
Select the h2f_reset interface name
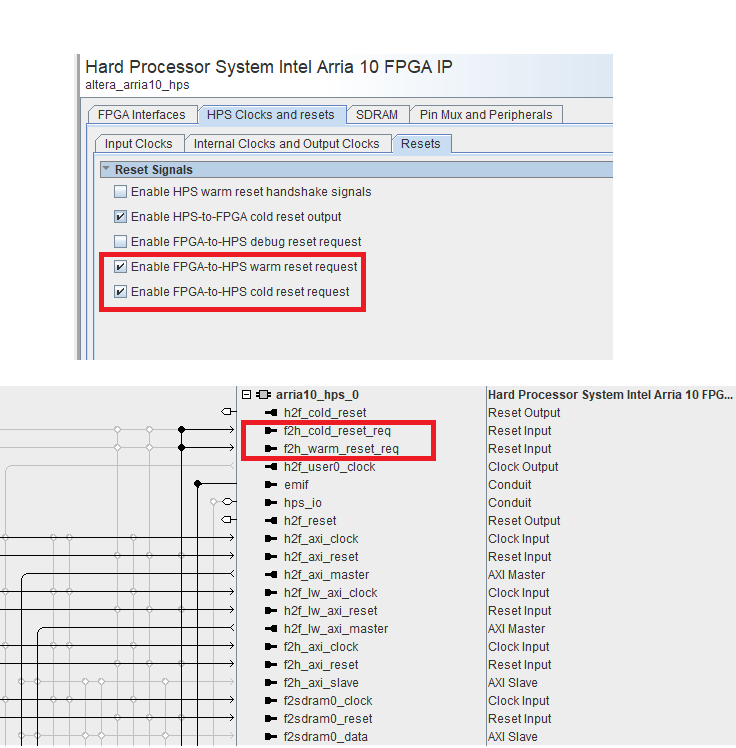[x=310, y=520]
